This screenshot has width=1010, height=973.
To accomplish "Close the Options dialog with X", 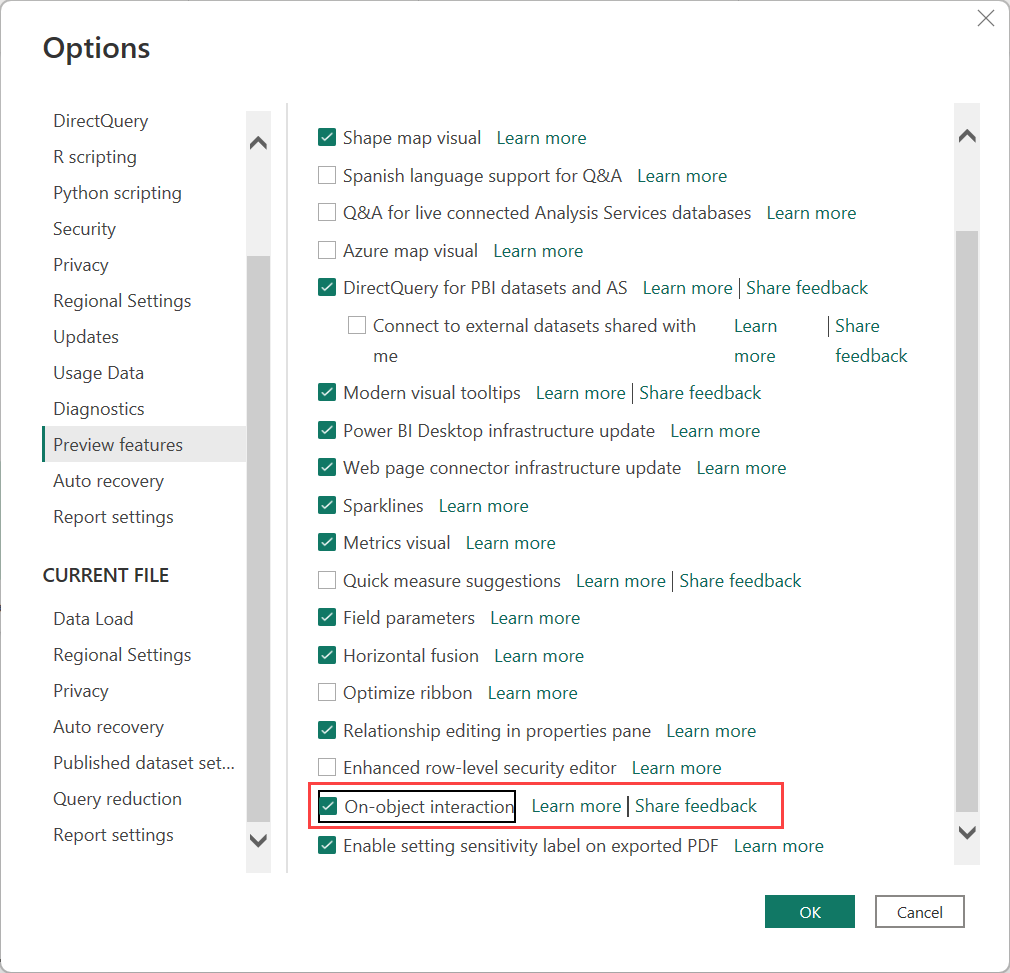I will click(x=986, y=18).
